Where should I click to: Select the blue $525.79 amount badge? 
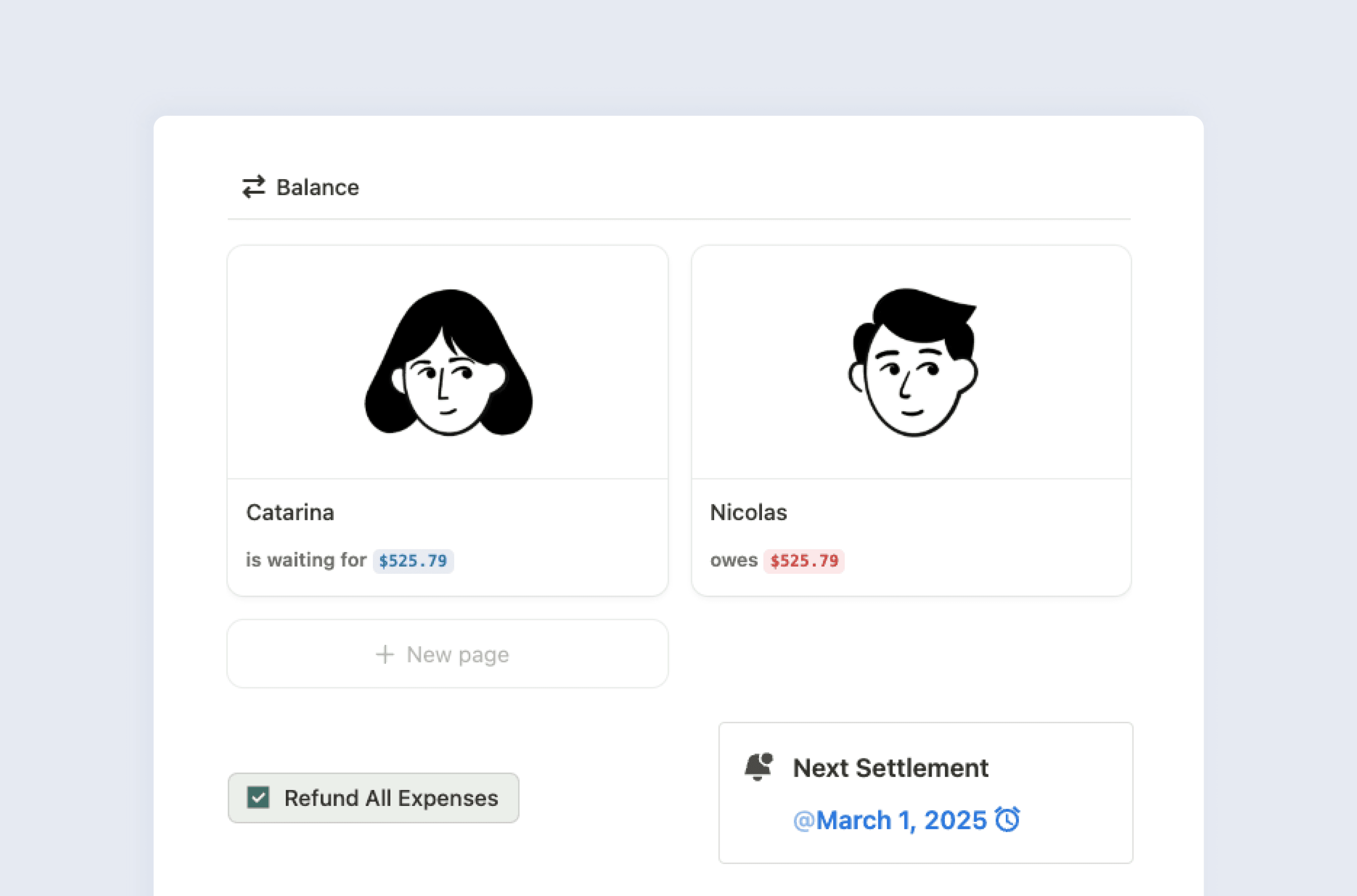[413, 561]
